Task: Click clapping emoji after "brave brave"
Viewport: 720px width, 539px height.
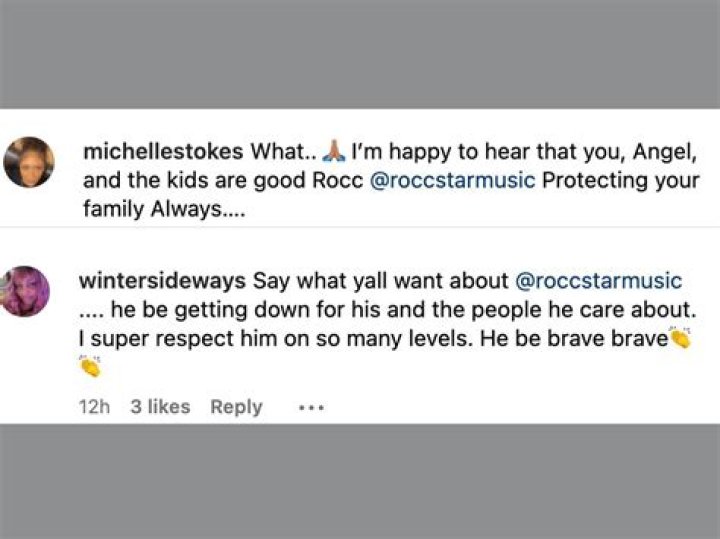Action: pyautogui.click(x=681, y=338)
